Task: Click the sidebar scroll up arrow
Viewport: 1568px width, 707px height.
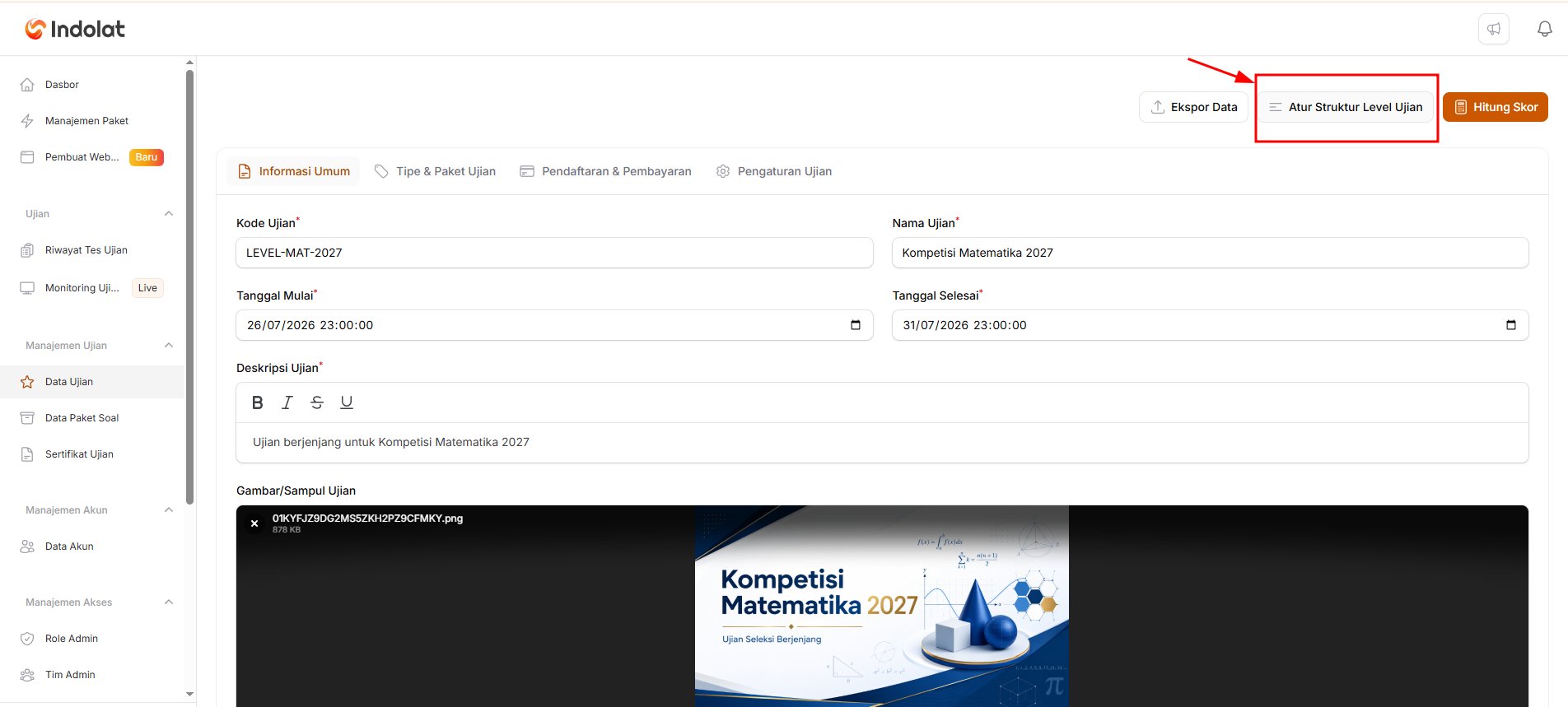Action: pyautogui.click(x=190, y=63)
